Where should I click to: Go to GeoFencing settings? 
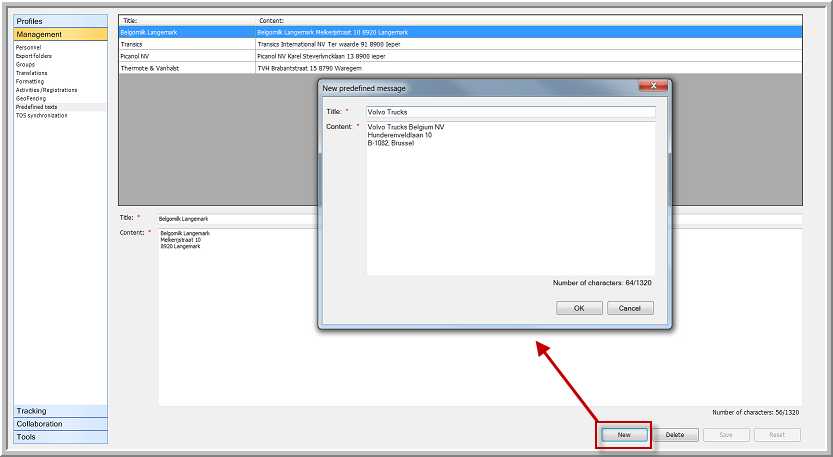(30, 98)
